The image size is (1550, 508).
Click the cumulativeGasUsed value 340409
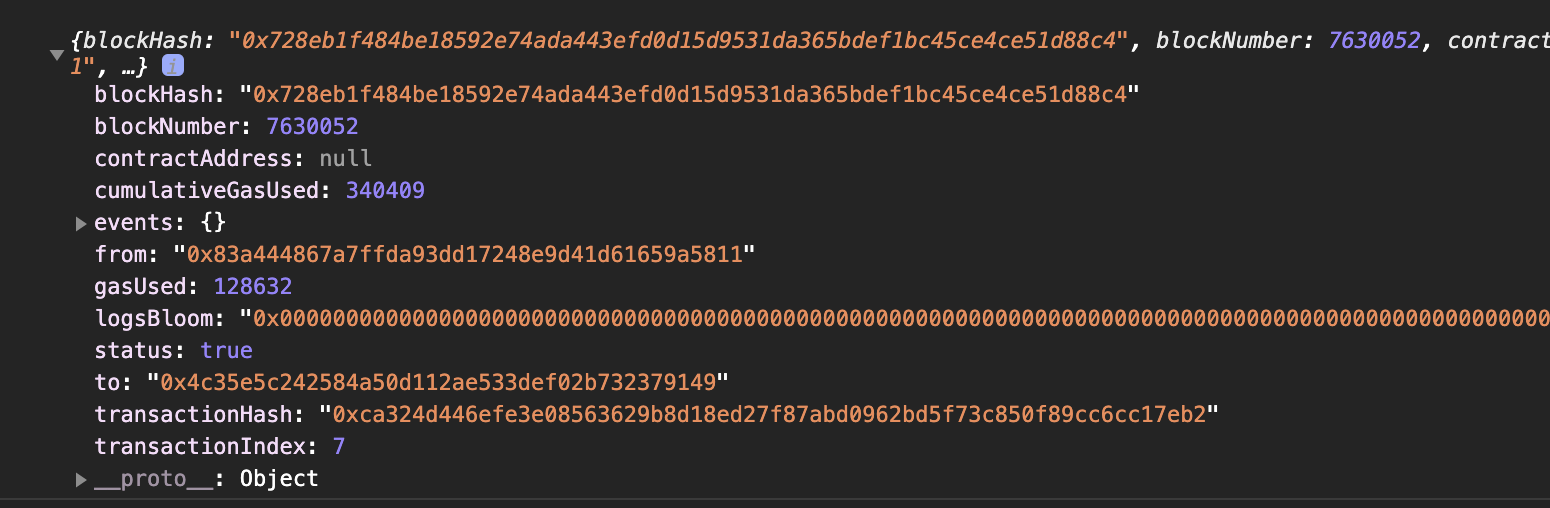click(385, 191)
